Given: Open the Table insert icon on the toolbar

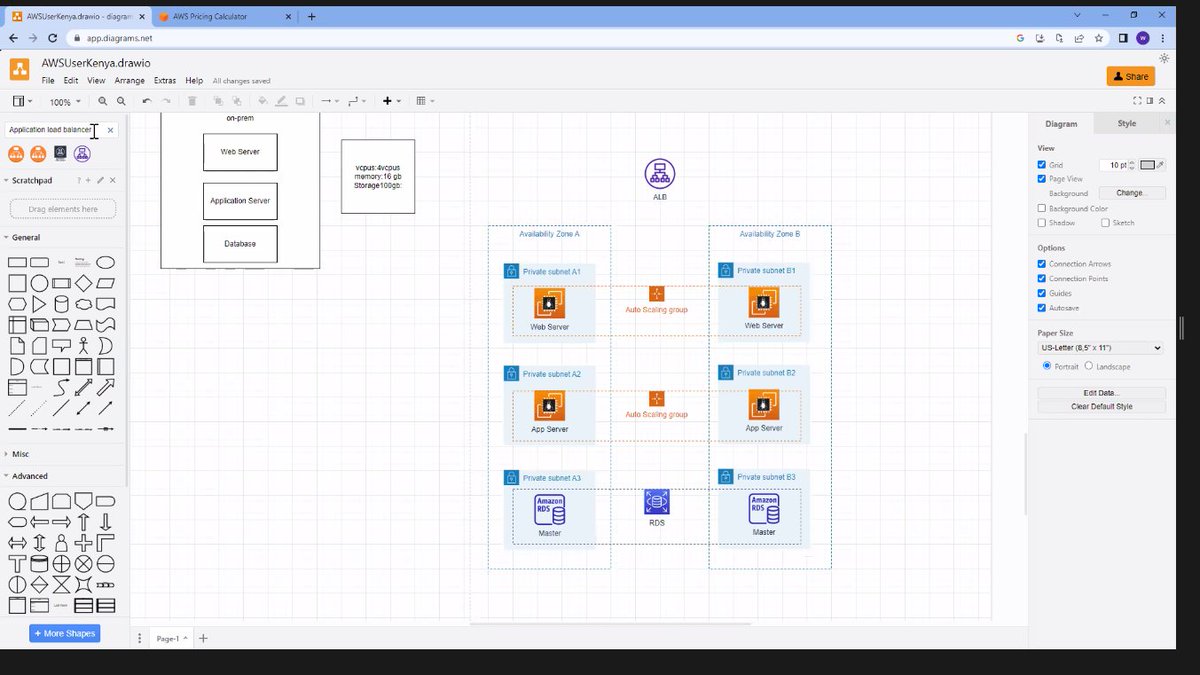Looking at the screenshot, I should coord(420,101).
